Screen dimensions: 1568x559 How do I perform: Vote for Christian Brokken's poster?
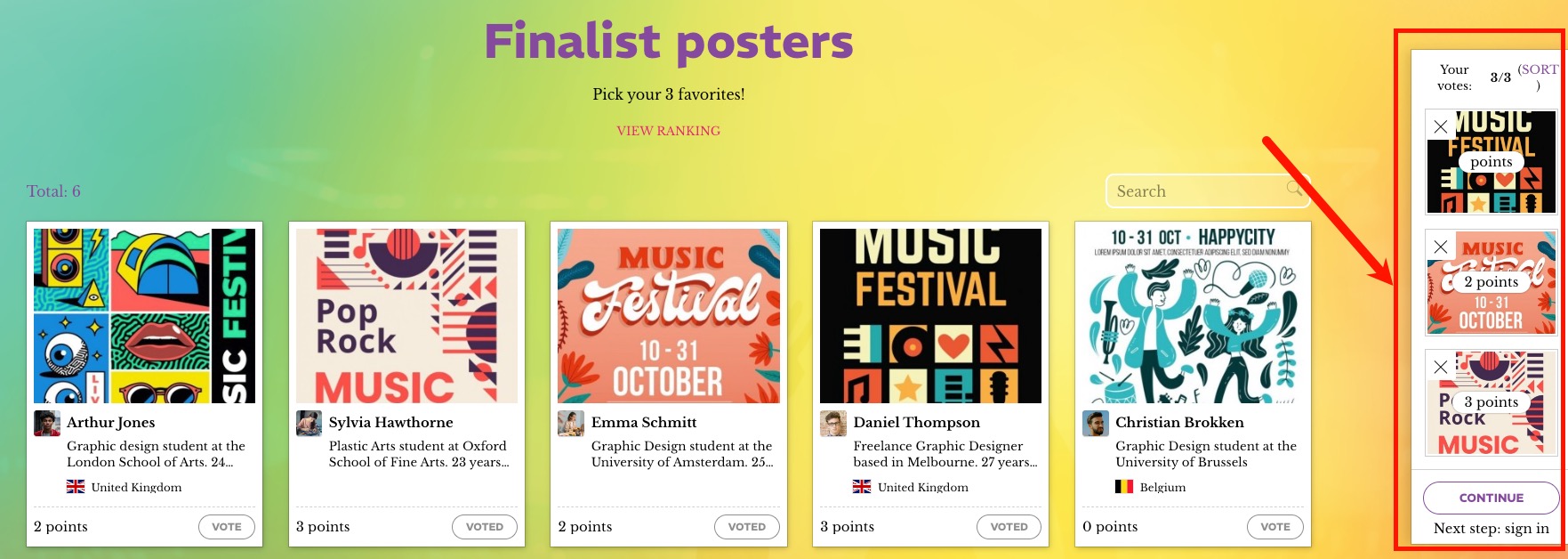point(1275,527)
